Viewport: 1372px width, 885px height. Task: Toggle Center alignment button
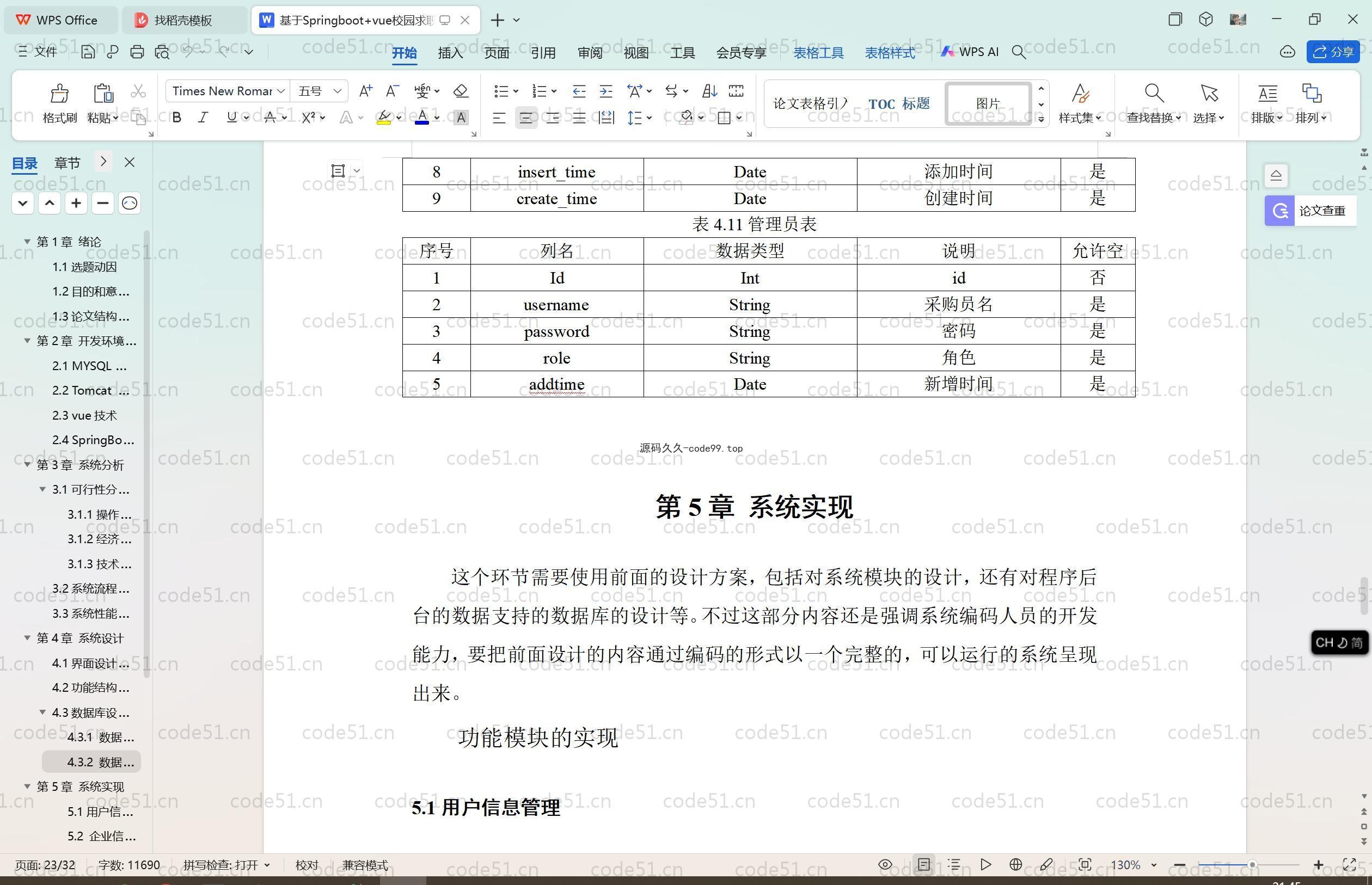pyautogui.click(x=526, y=118)
